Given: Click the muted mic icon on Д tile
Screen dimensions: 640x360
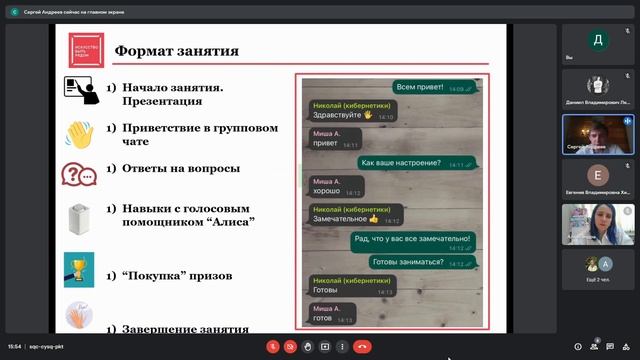Looking at the screenshot, I should click(x=627, y=31).
